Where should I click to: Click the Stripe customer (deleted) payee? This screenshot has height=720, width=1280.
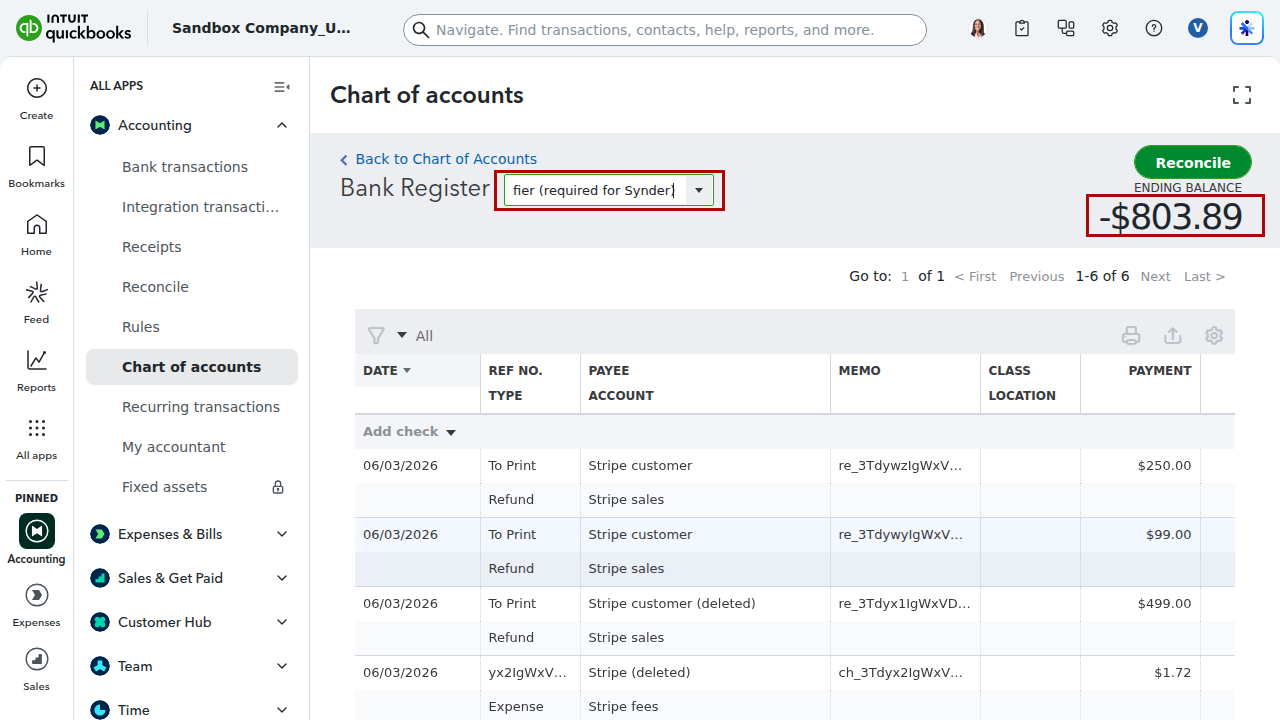pos(672,604)
